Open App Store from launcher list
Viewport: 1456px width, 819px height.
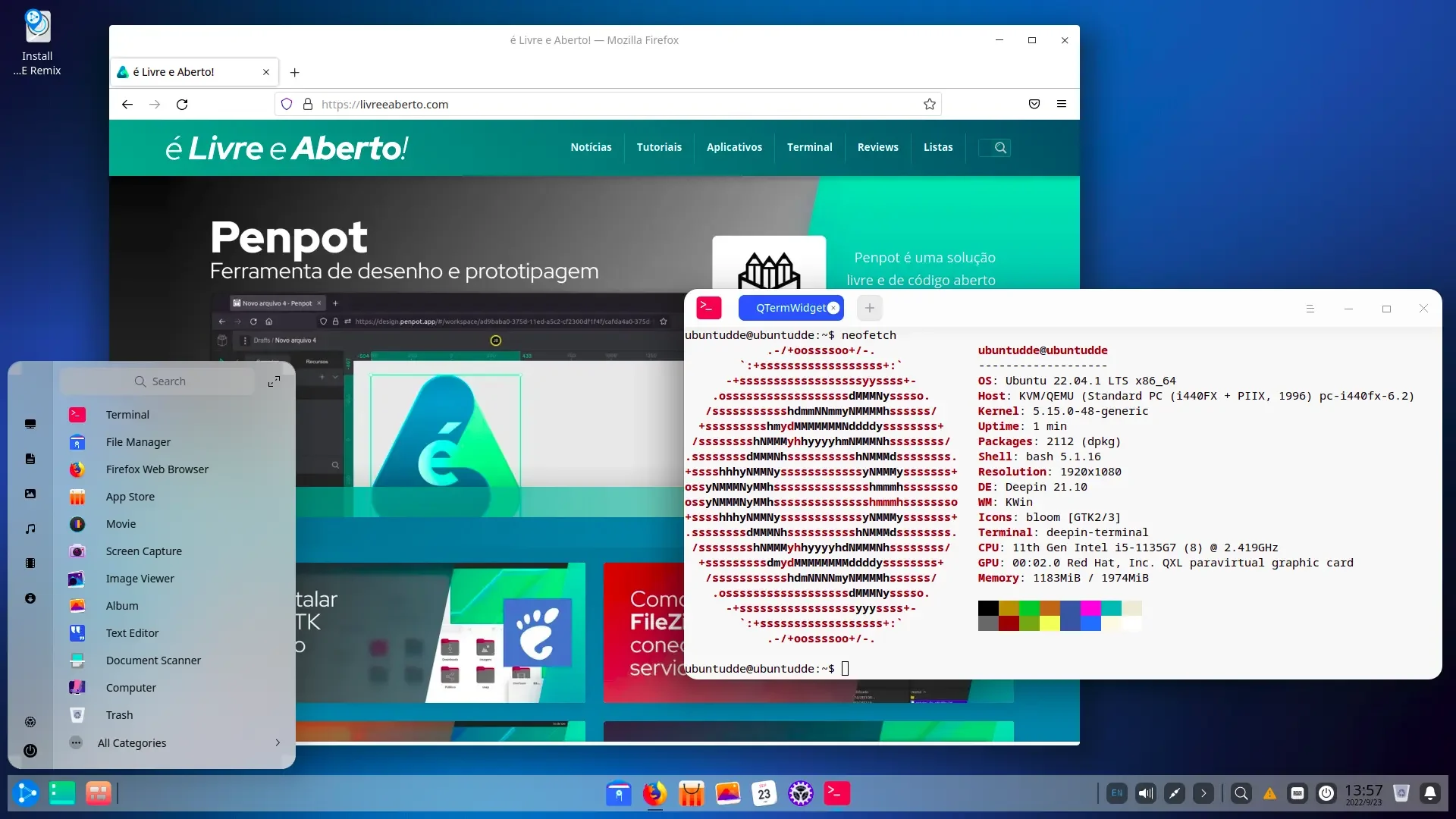click(176, 497)
